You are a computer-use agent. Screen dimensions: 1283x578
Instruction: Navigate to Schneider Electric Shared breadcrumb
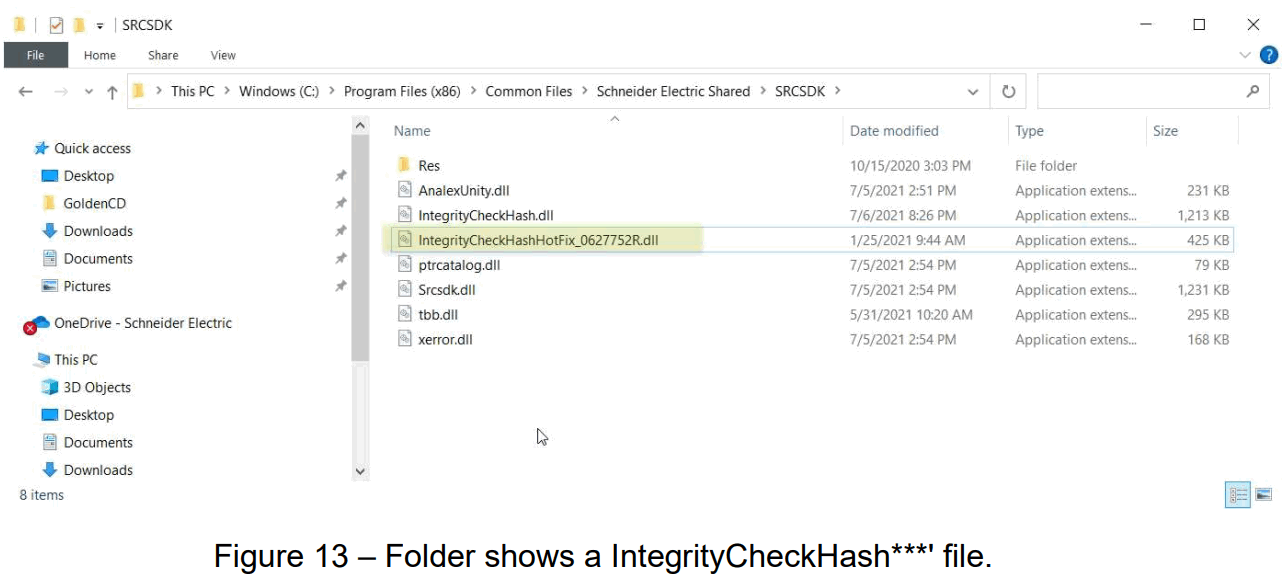(x=672, y=91)
